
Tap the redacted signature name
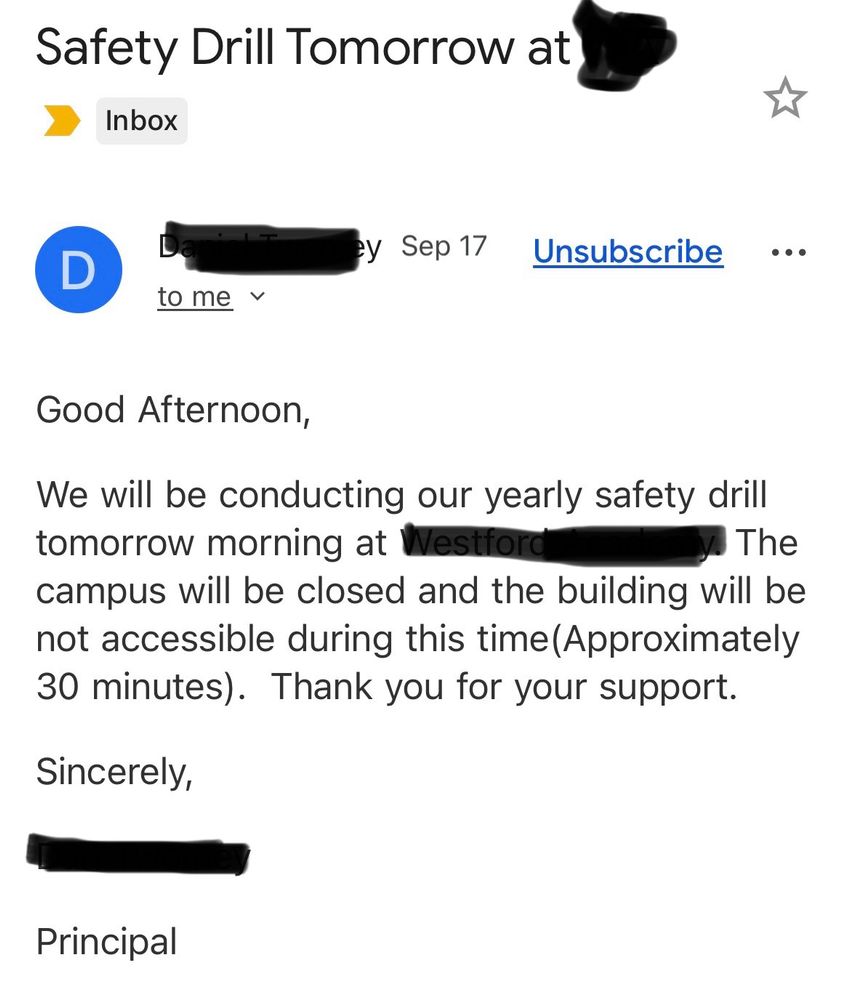click(138, 855)
